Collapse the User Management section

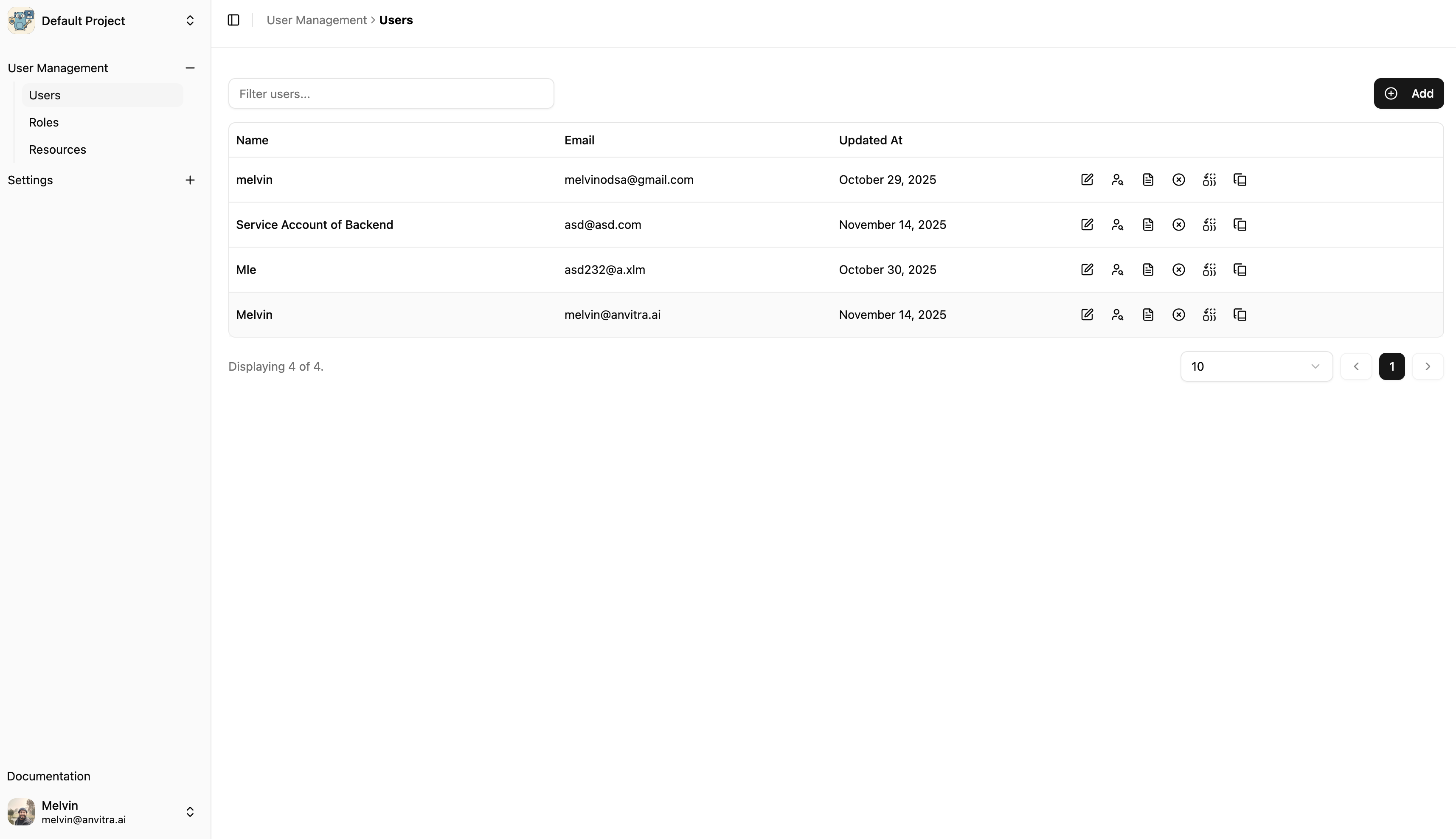[x=190, y=68]
